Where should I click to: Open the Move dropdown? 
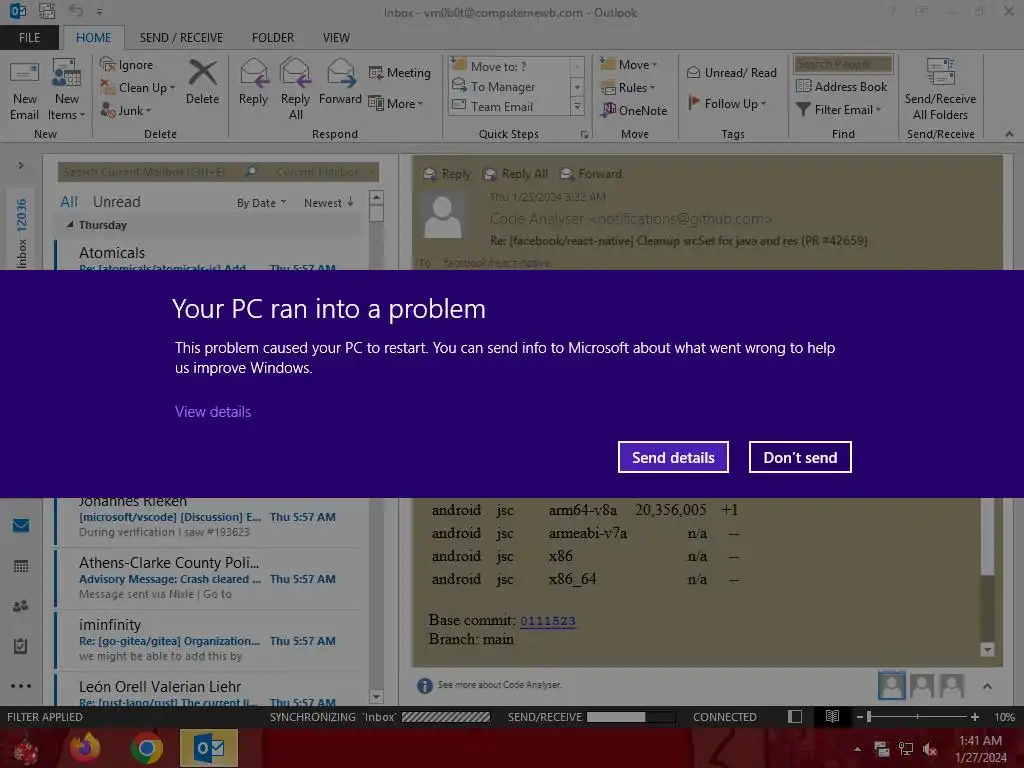(630, 64)
